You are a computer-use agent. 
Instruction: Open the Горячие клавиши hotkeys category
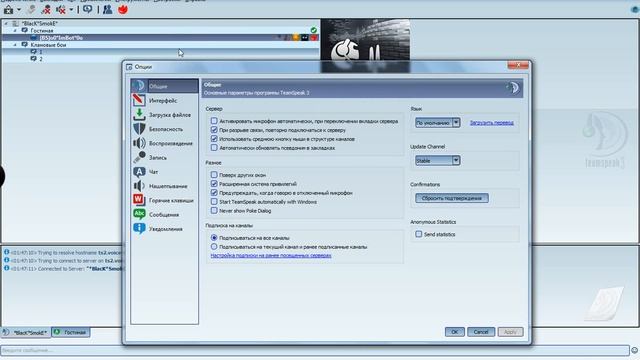164,200
